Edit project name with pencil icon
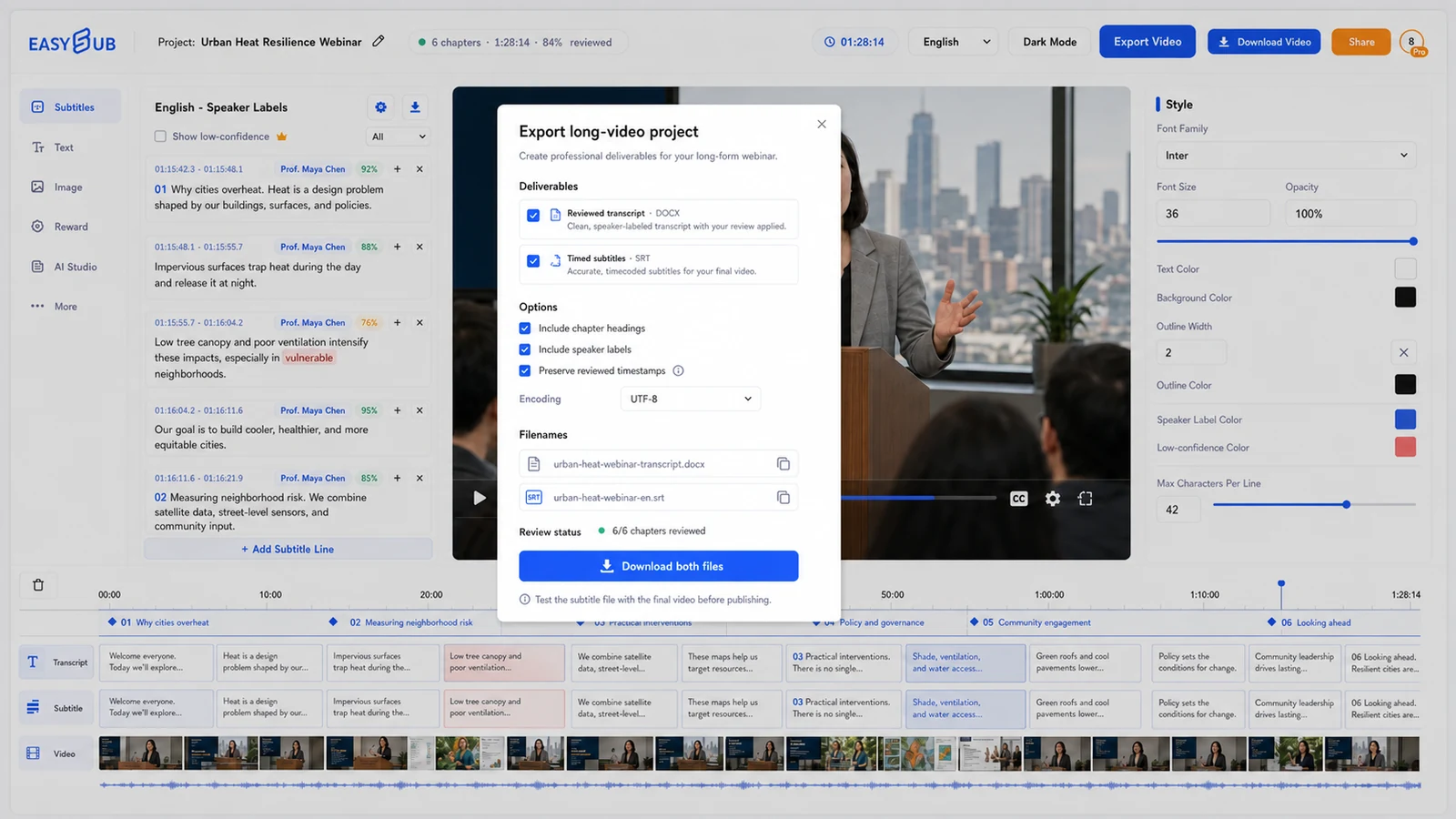 [x=379, y=41]
